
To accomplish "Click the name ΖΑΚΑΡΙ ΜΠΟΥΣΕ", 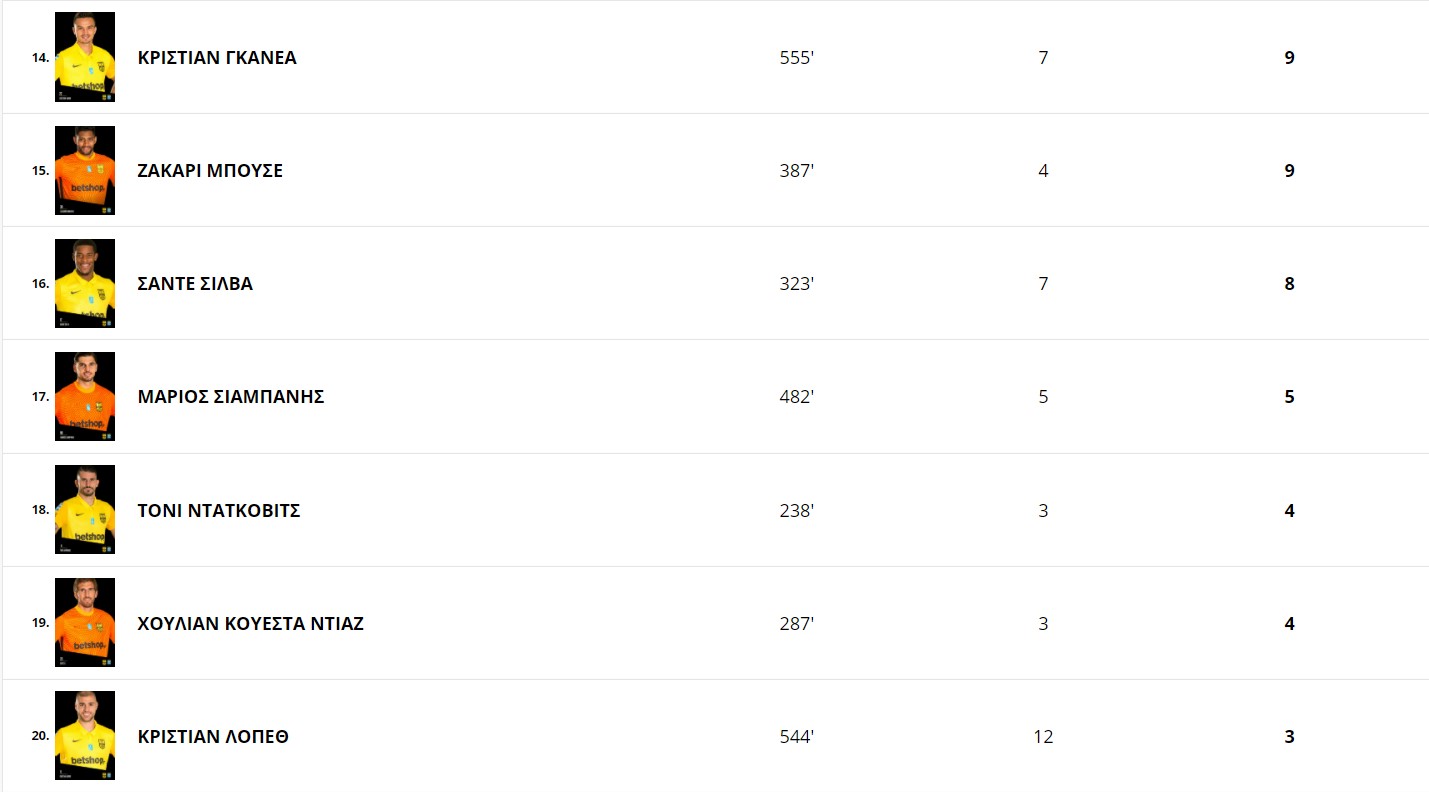I will (x=210, y=171).
